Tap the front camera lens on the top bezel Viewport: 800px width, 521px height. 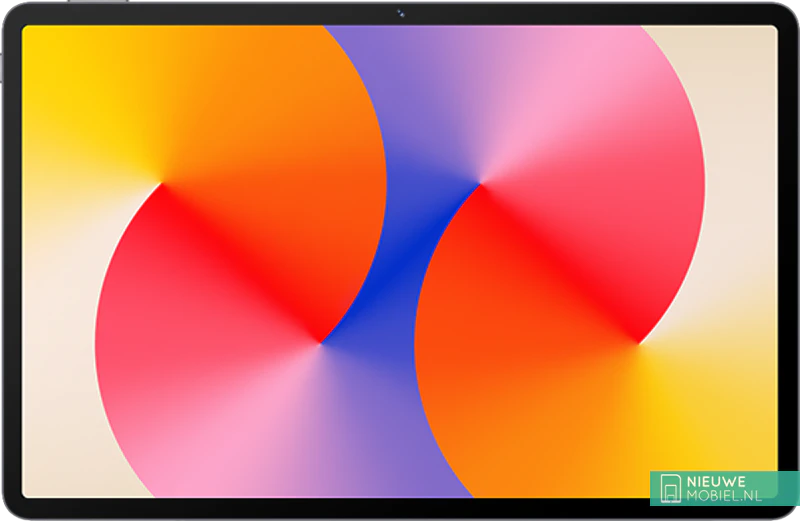pos(401,13)
